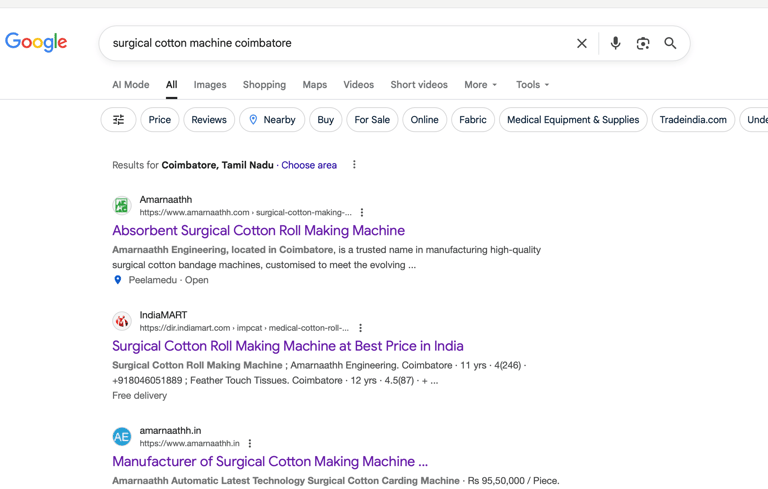Viewport: 768px width, 489px height.
Task: Open more options for amarnaathh.in result
Action: coord(249,443)
